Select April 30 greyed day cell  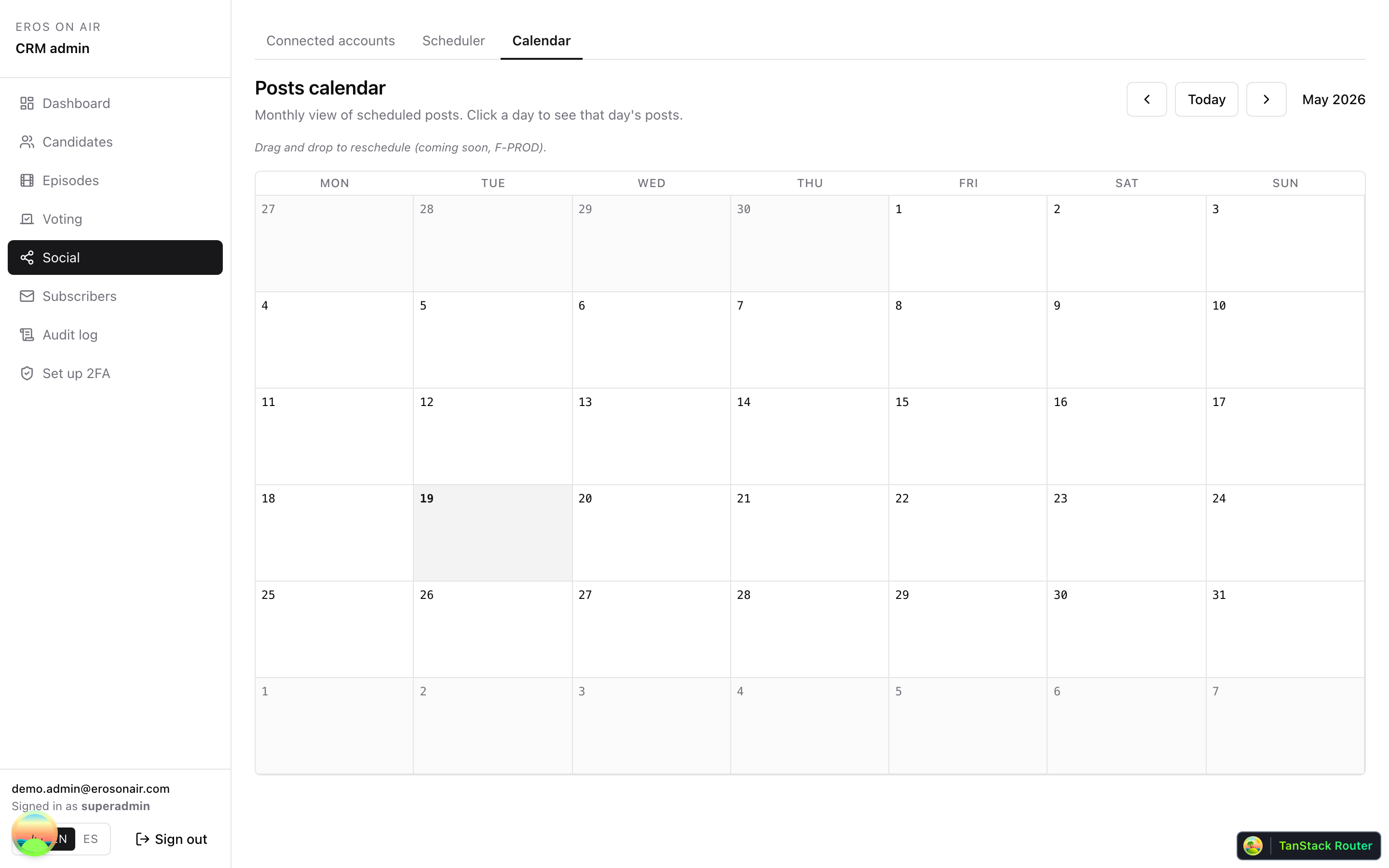[x=809, y=244]
